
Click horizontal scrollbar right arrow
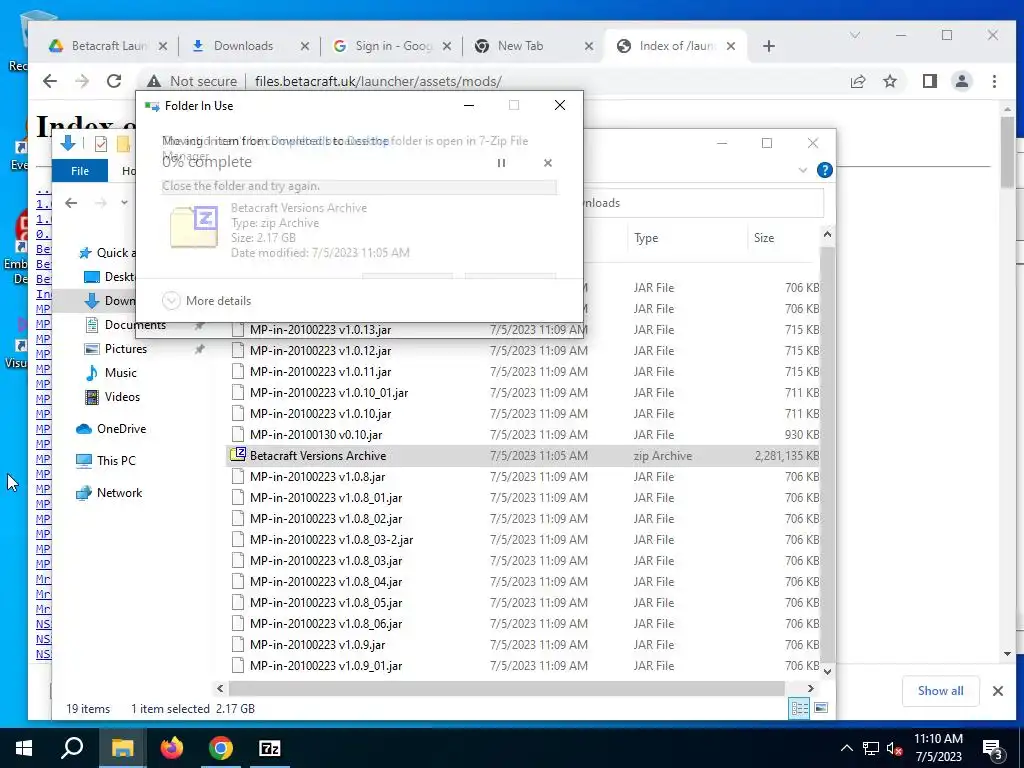click(x=810, y=688)
